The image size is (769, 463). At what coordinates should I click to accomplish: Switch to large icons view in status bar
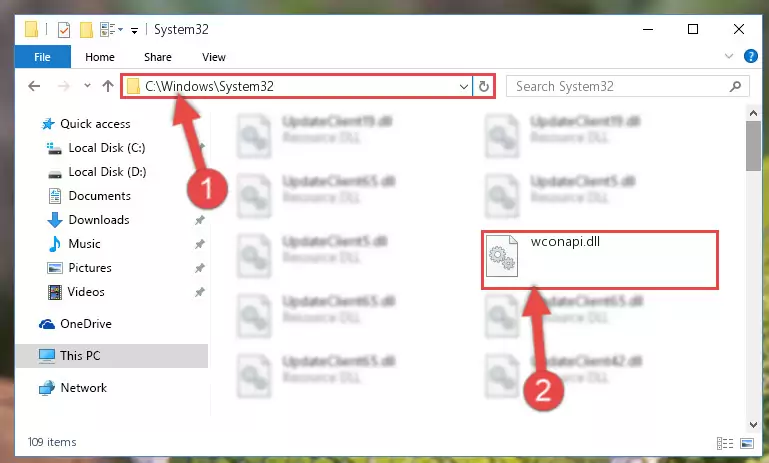[747, 443]
